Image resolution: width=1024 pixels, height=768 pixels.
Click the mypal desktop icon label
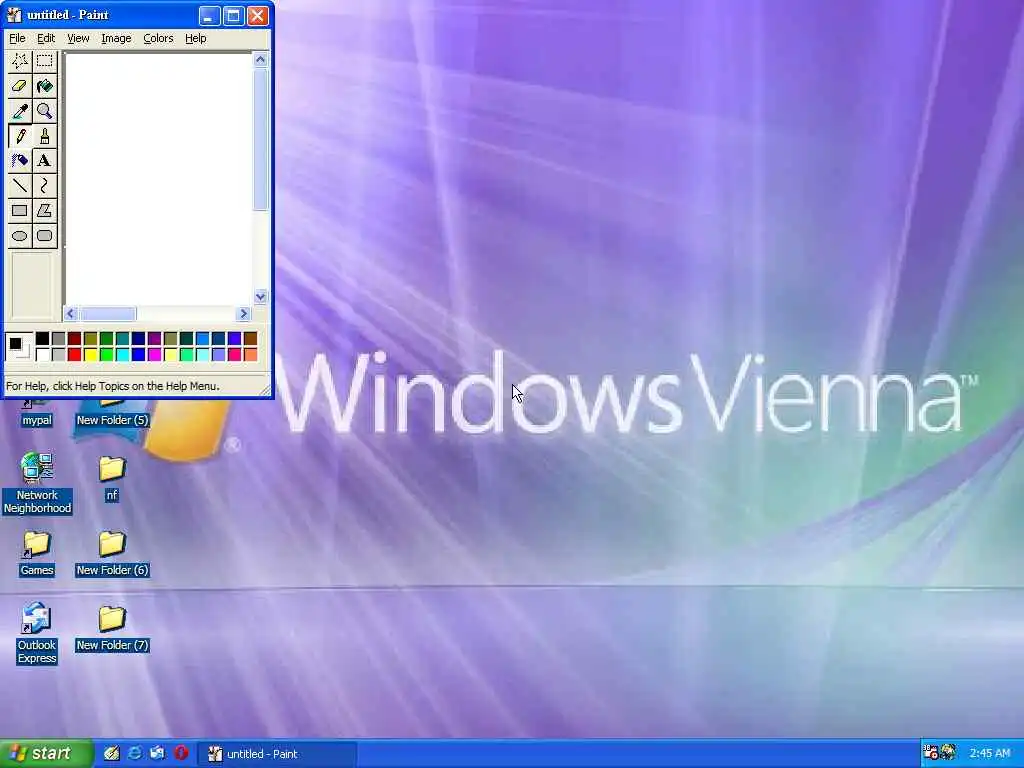(x=37, y=420)
